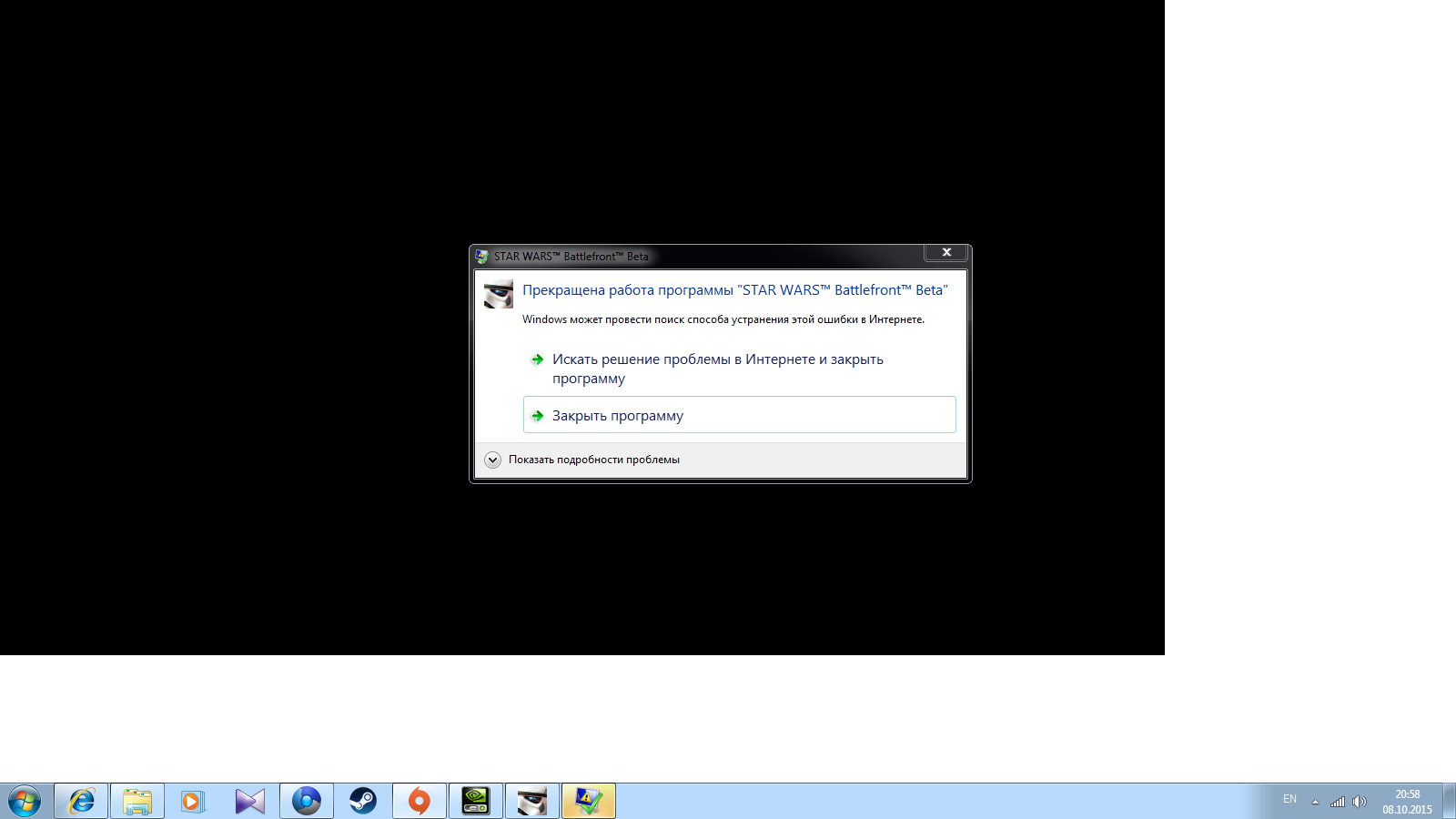Open Windows Explorer from the taskbar
This screenshot has height=819, width=1456.
[x=137, y=801]
